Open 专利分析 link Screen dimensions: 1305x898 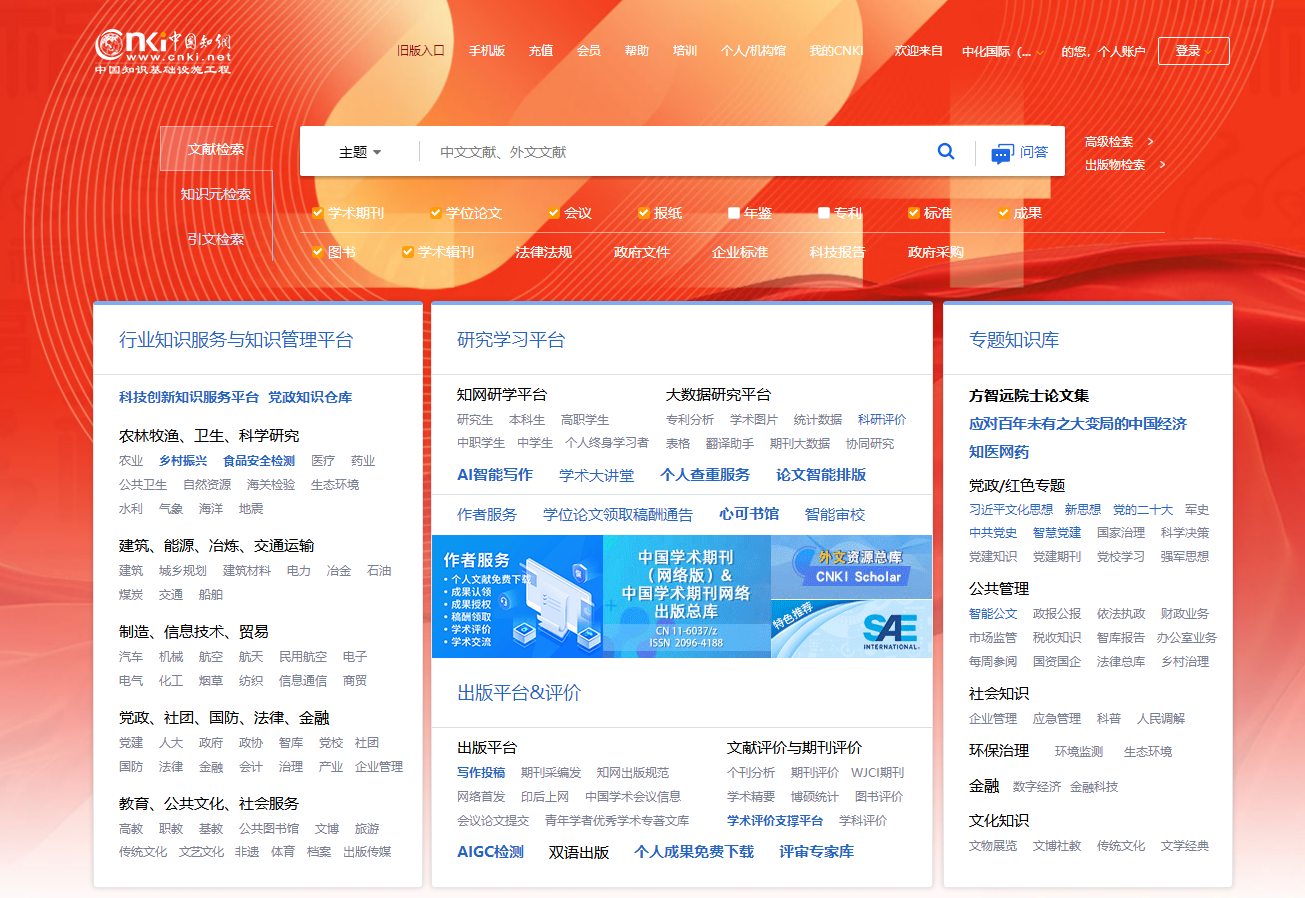(690, 420)
